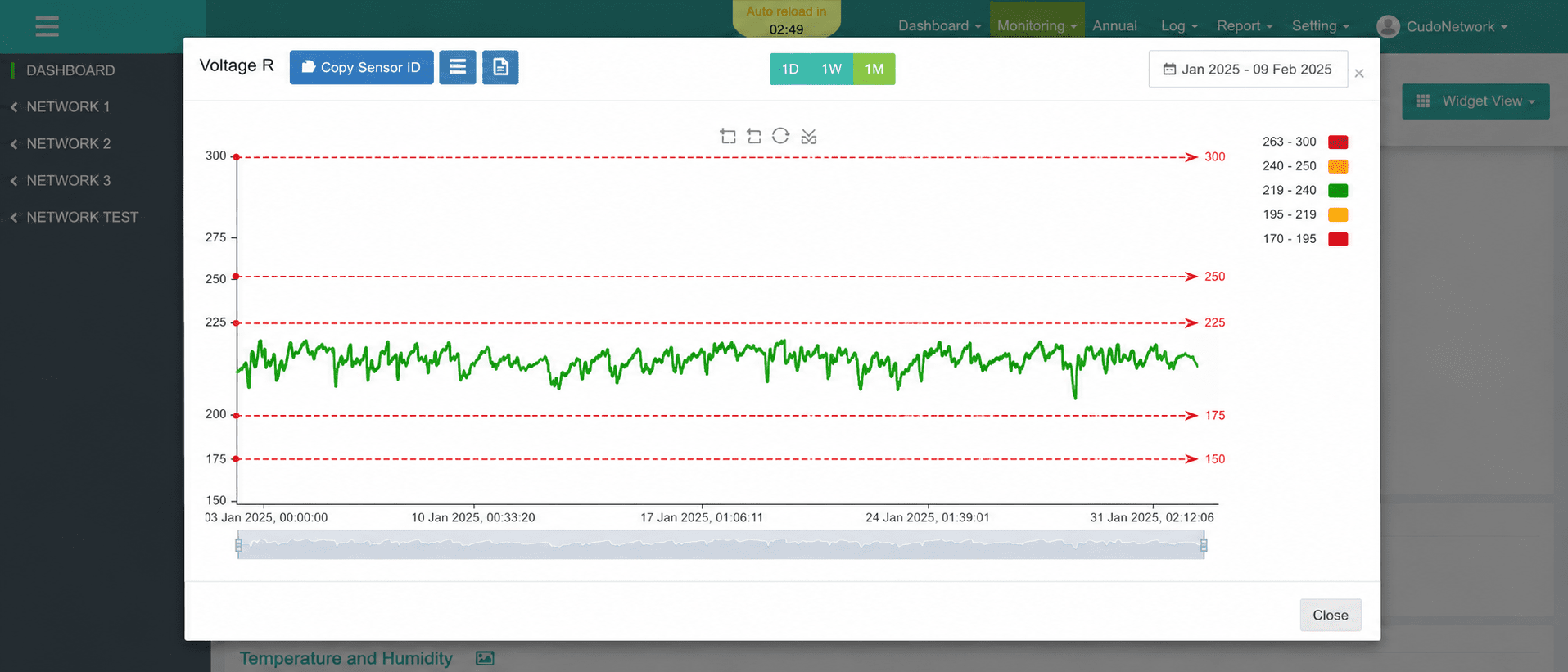Screen dimensions: 1568x672
Task: Click the left handle of the chart range slider
Action: point(238,544)
